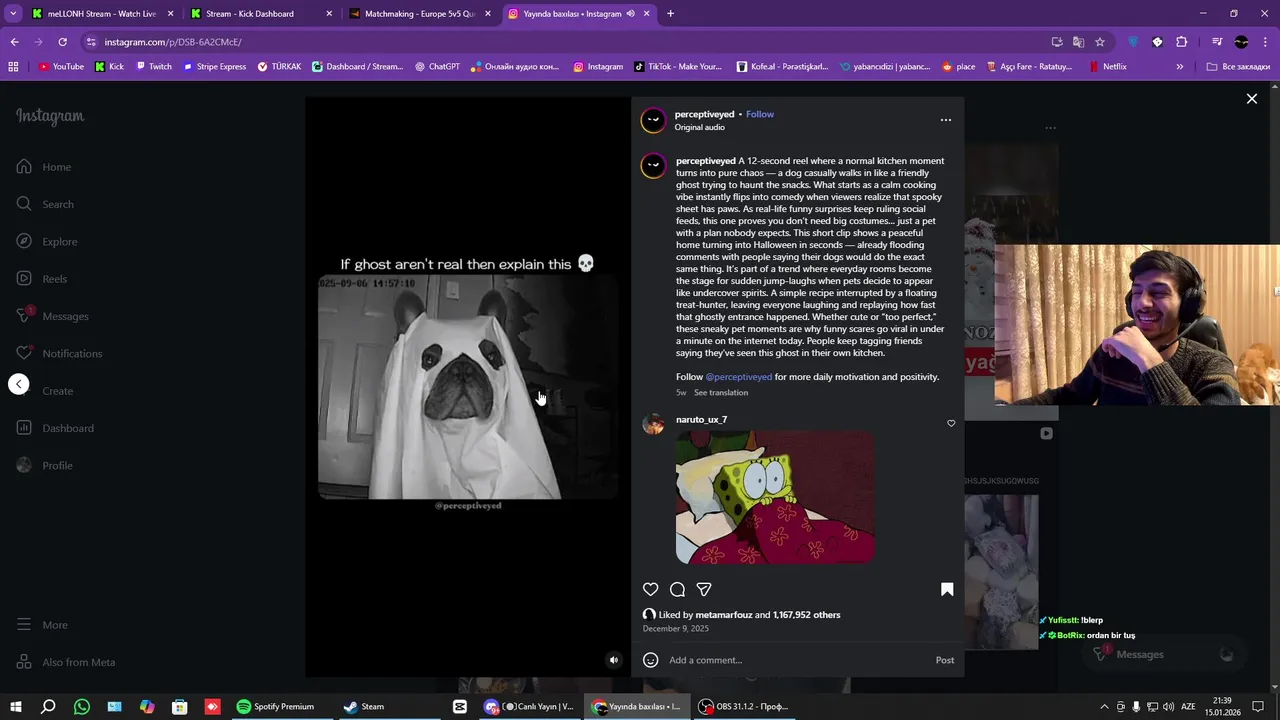
Task: Open the Messages floating bar at the bottom right
Action: [x=1165, y=655]
